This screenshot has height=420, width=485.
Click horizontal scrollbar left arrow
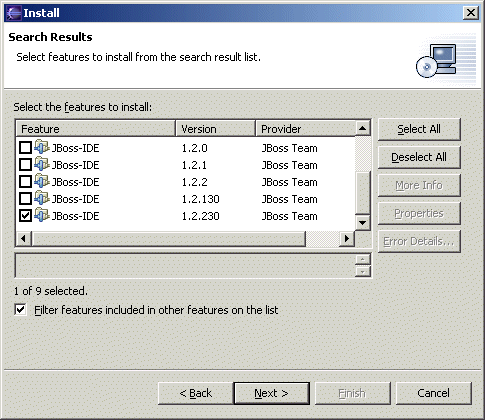[x=24, y=238]
